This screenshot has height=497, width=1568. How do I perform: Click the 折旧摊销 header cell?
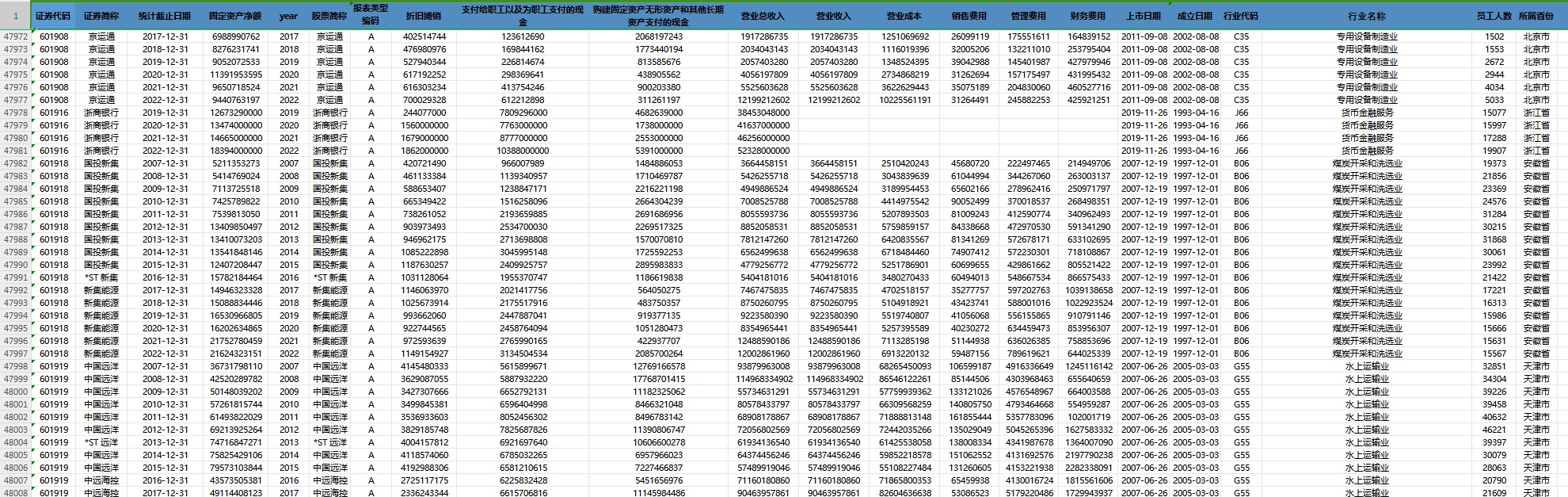tap(424, 16)
